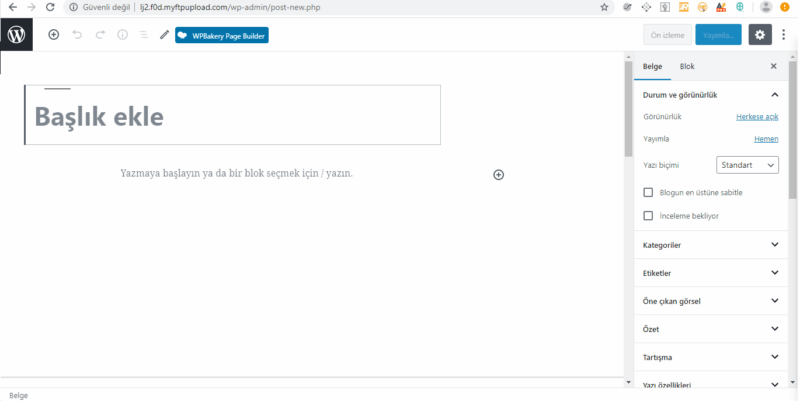Open the block navigation list icon
This screenshot has width=800, height=401.
pos(144,35)
